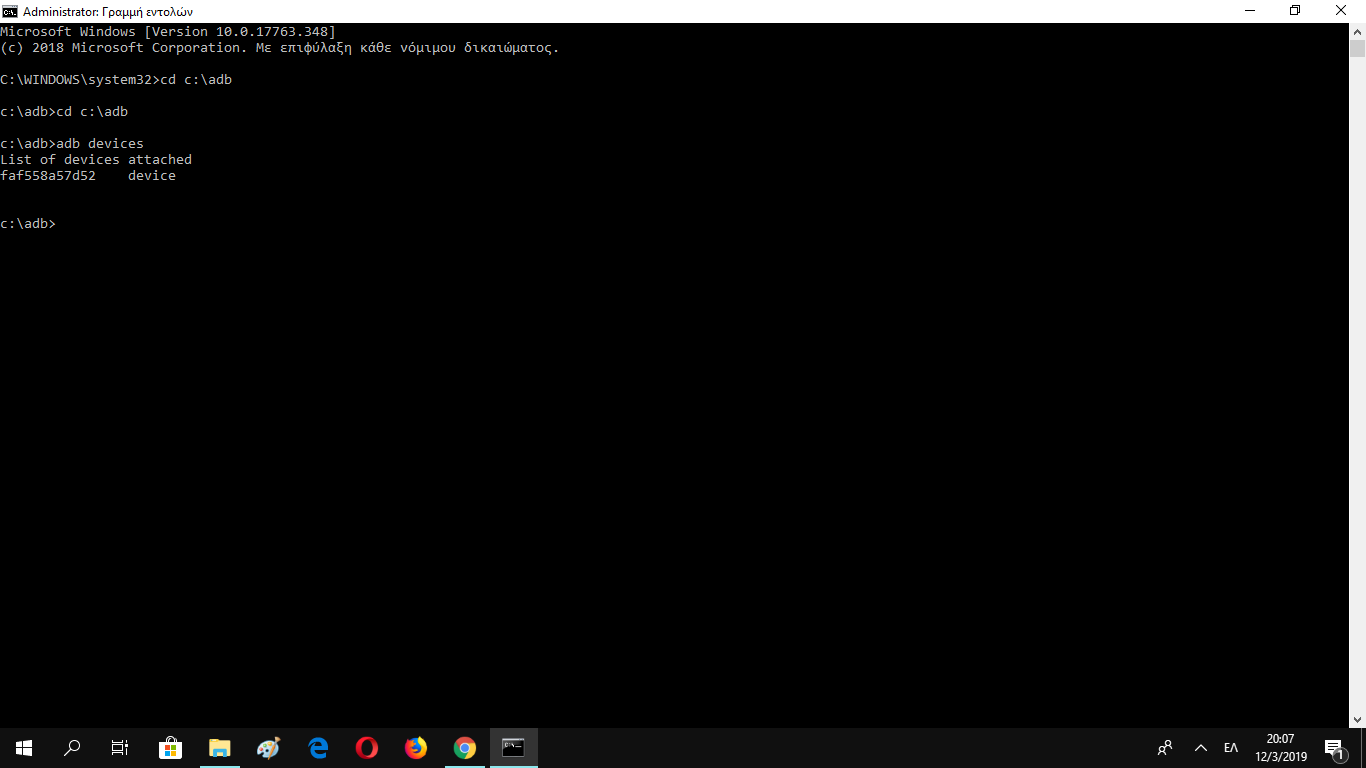
Task: Open Action Center notifications
Action: coord(1333,747)
